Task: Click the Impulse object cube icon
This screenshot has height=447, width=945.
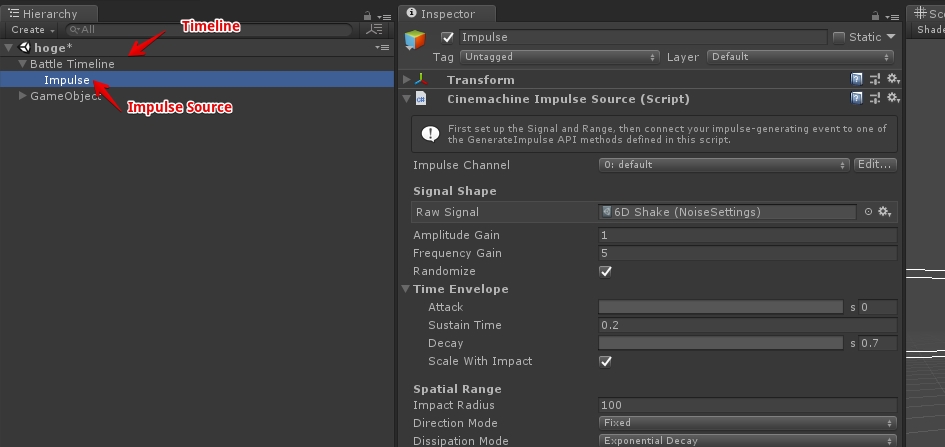Action: point(415,40)
